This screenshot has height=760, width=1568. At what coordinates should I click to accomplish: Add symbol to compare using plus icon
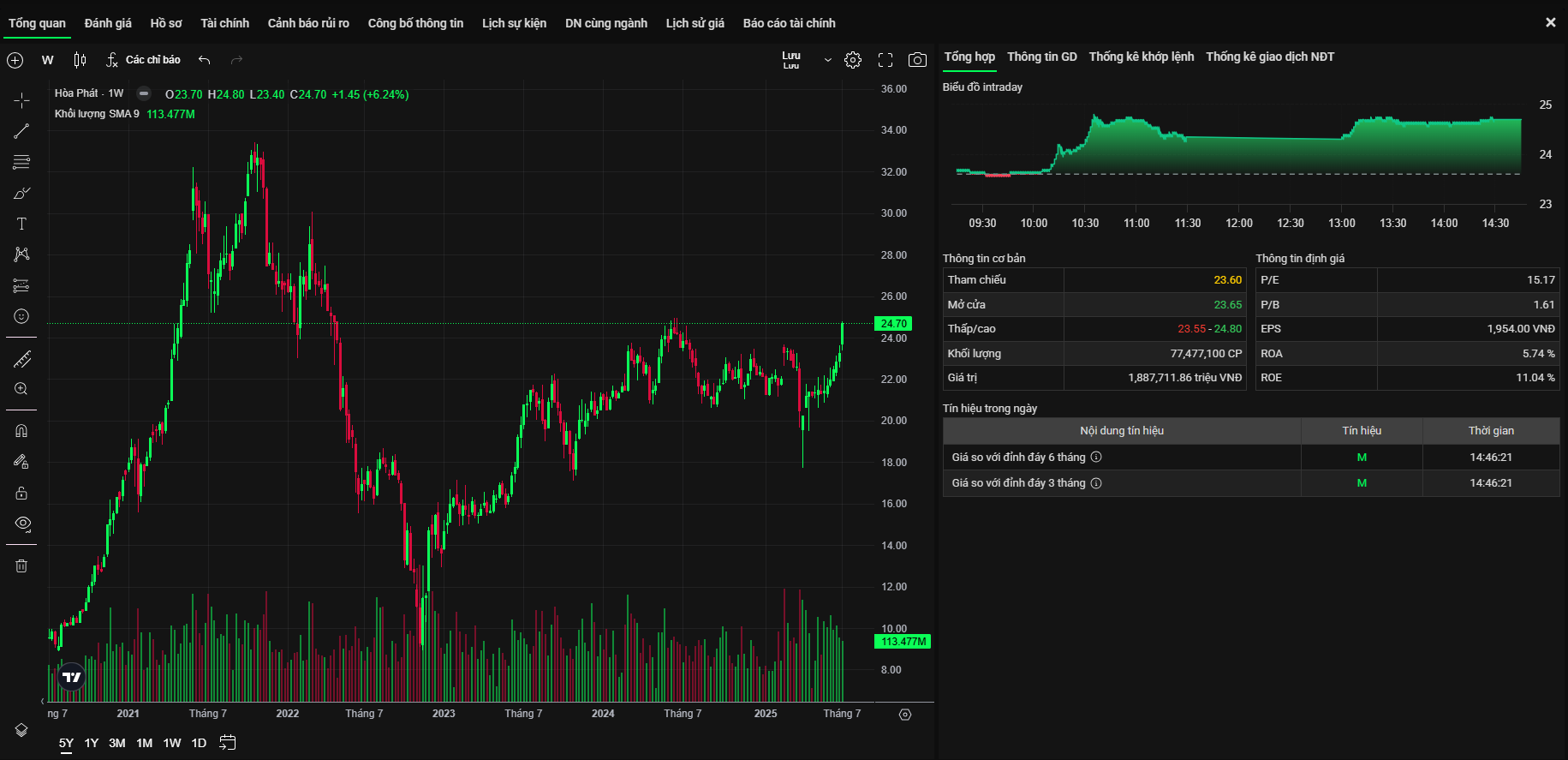point(15,60)
